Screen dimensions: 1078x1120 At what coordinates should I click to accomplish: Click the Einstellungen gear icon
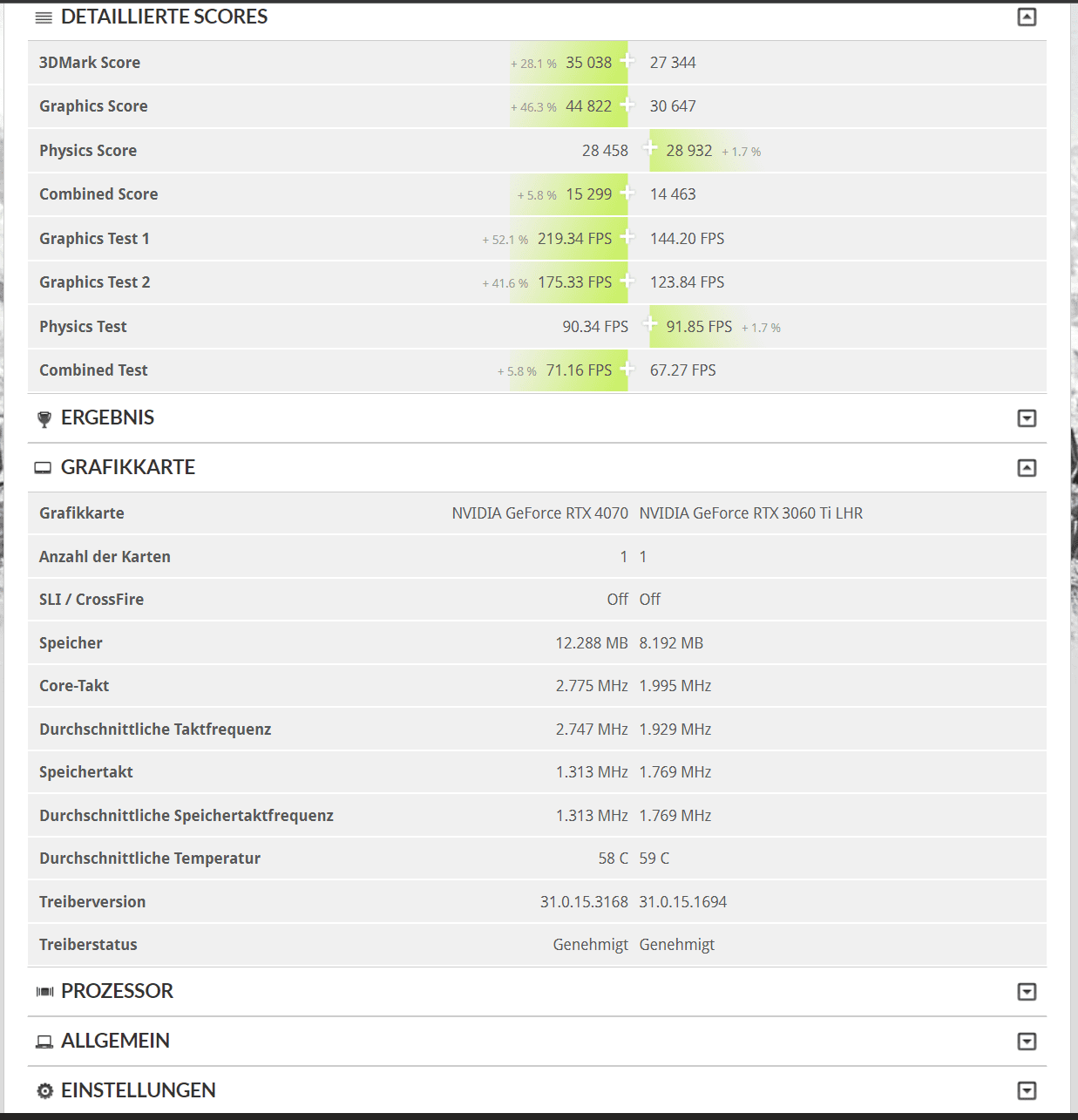click(44, 1091)
